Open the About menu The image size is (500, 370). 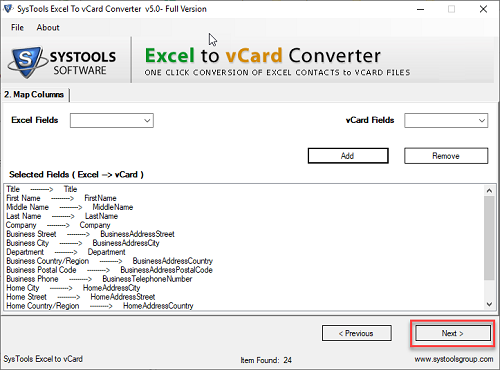point(48,28)
